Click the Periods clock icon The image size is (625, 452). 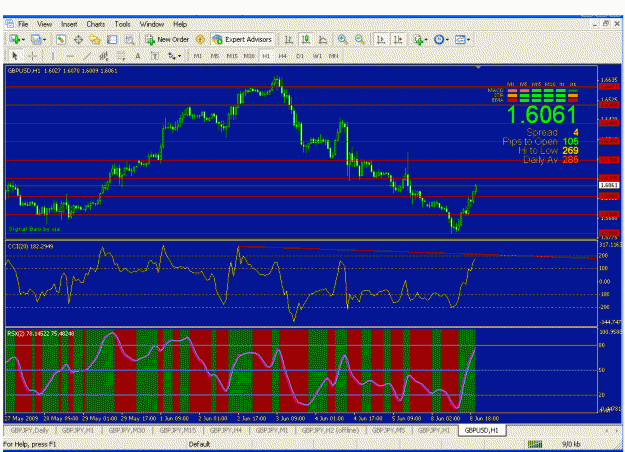(x=439, y=39)
